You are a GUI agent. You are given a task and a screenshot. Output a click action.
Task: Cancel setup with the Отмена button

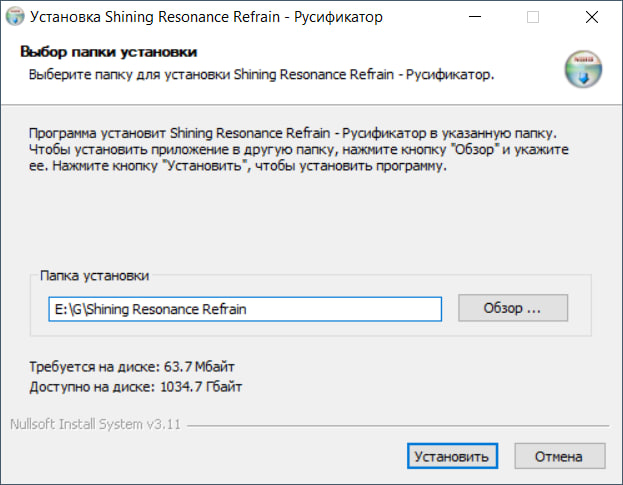[x=559, y=457]
